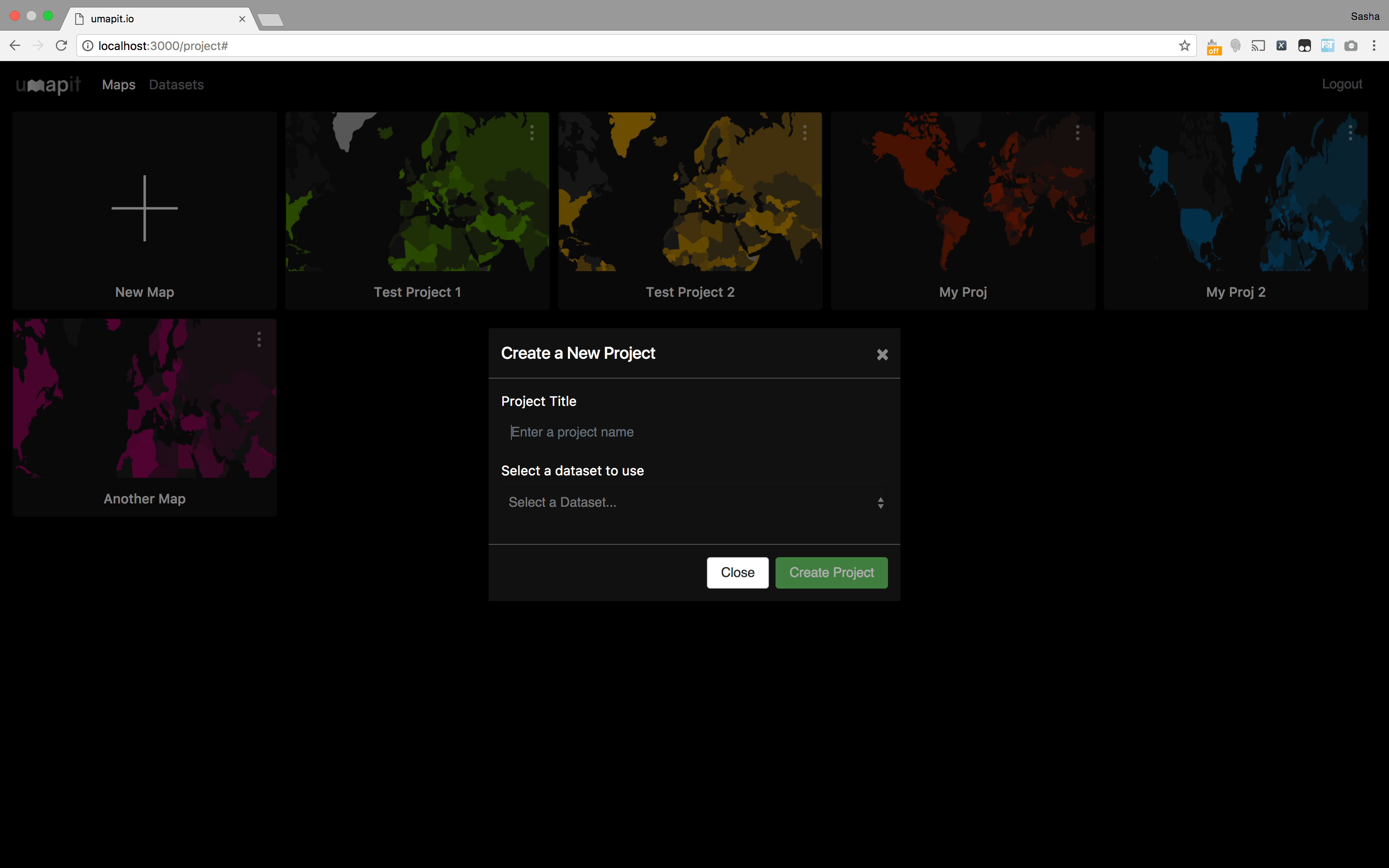Select the Maps nav item
The width and height of the screenshot is (1389, 868).
(119, 84)
